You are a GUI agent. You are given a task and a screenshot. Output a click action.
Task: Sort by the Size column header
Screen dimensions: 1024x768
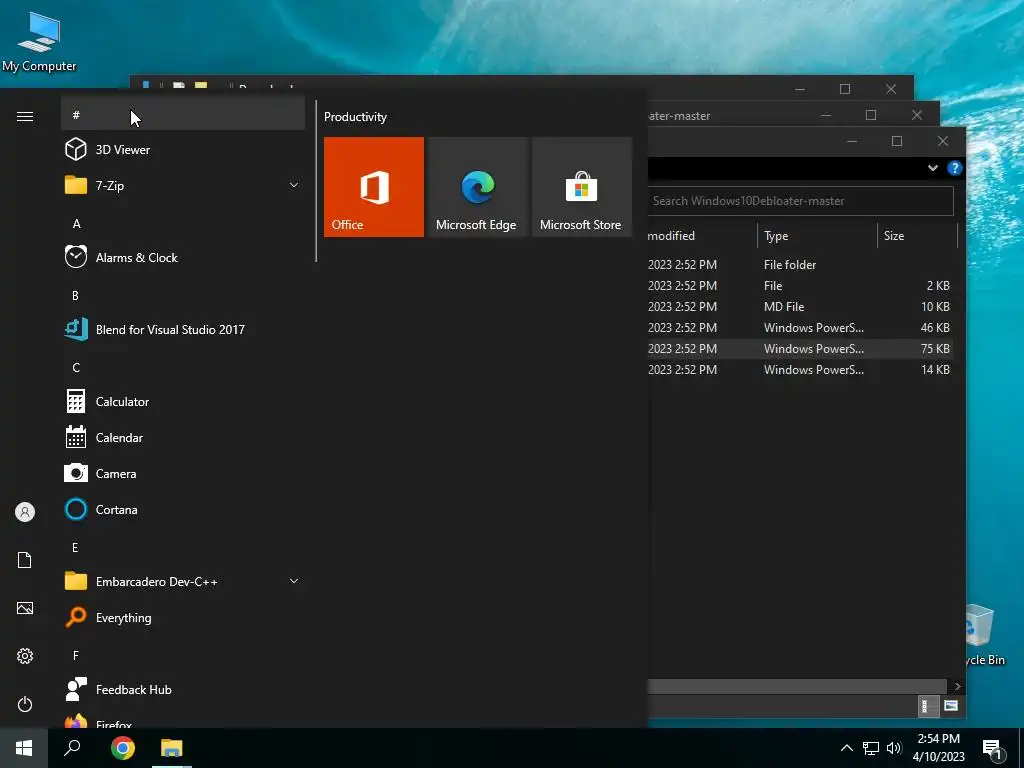tap(917, 236)
